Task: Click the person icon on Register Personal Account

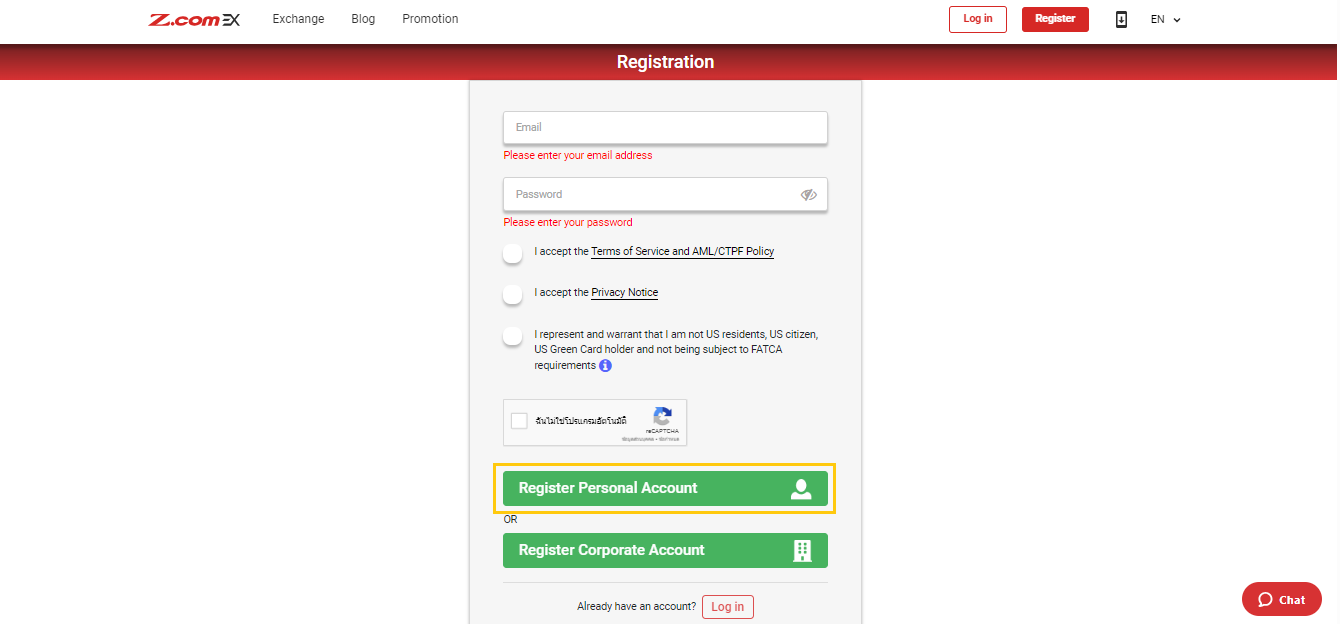Action: pos(801,488)
